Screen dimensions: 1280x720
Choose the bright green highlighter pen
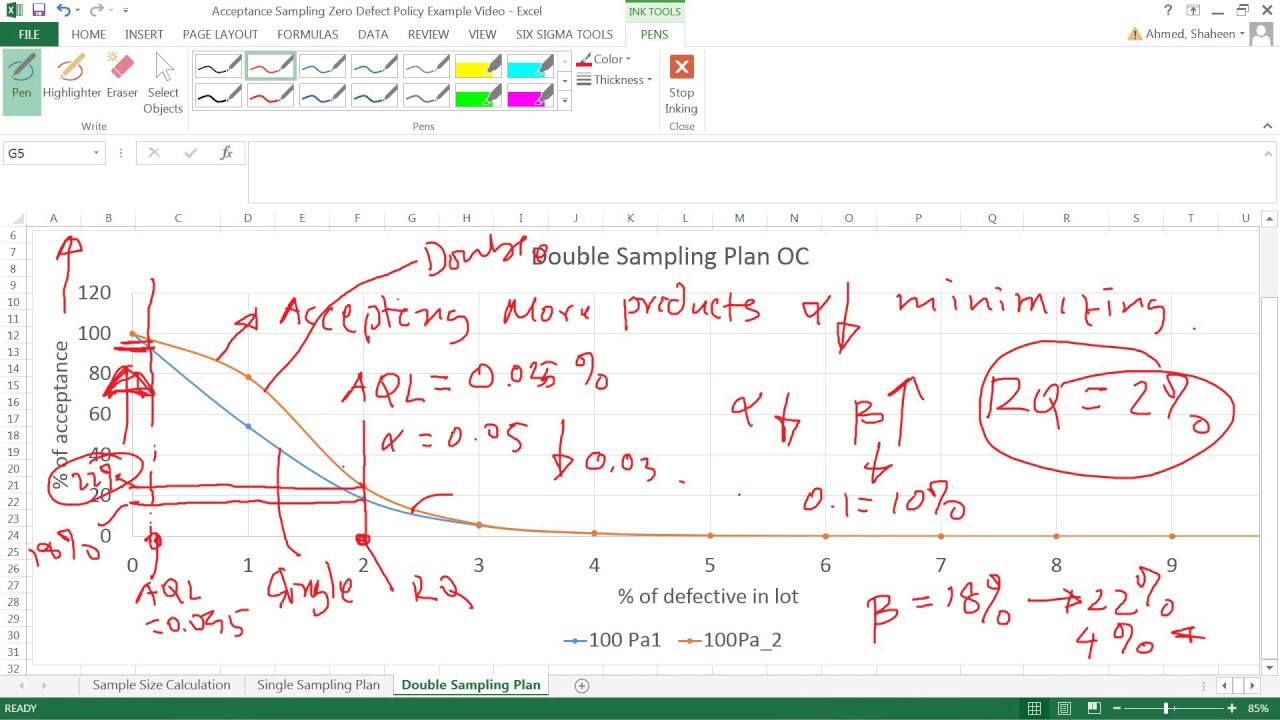click(478, 96)
